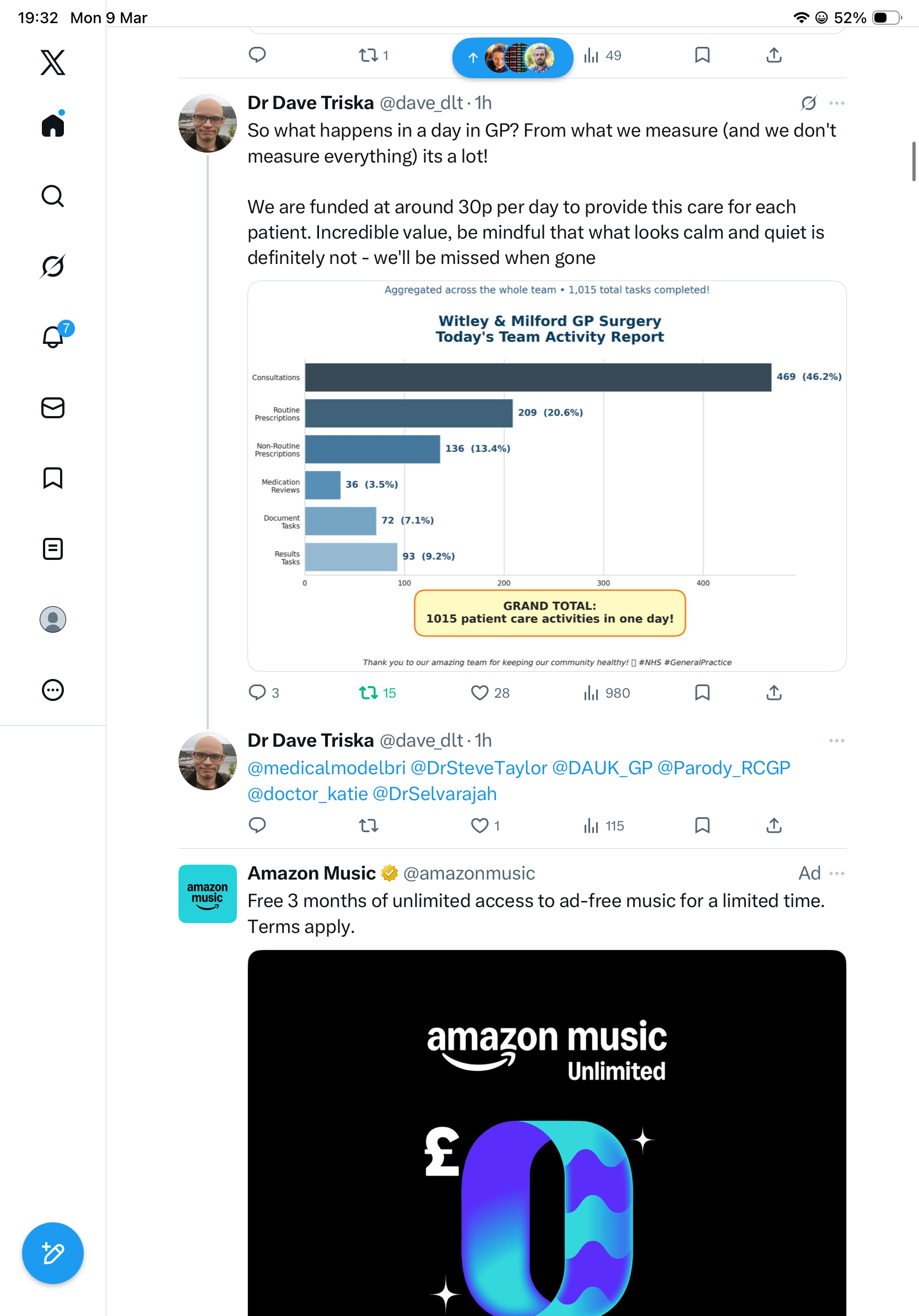Go to the Home timeline
The height and width of the screenshot is (1316, 919).
[53, 125]
